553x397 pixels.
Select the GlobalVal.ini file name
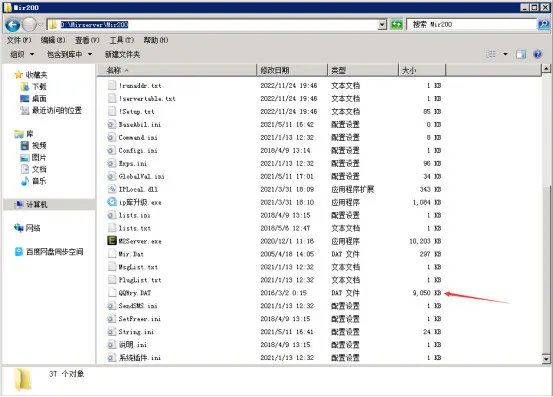click(x=141, y=176)
